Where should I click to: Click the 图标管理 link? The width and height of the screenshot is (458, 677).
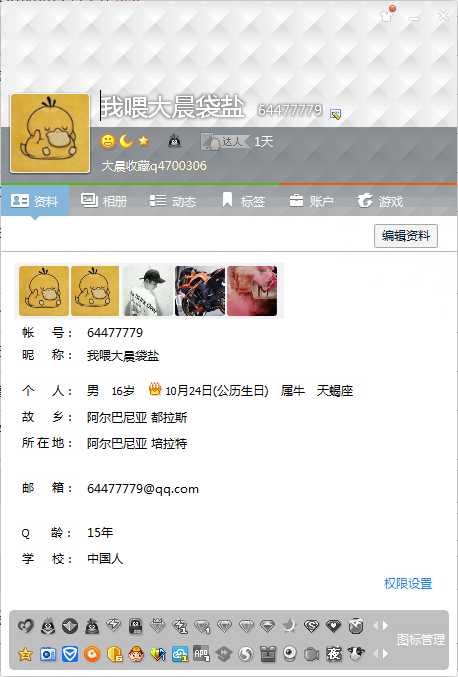(x=421, y=640)
